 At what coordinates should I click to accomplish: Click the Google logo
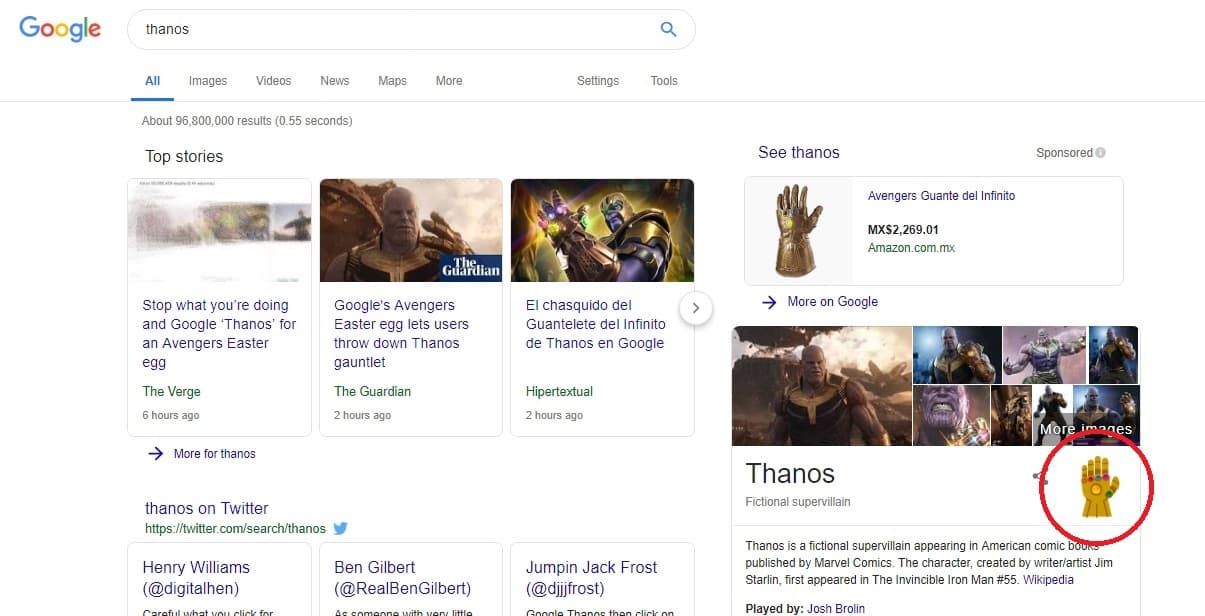60,29
